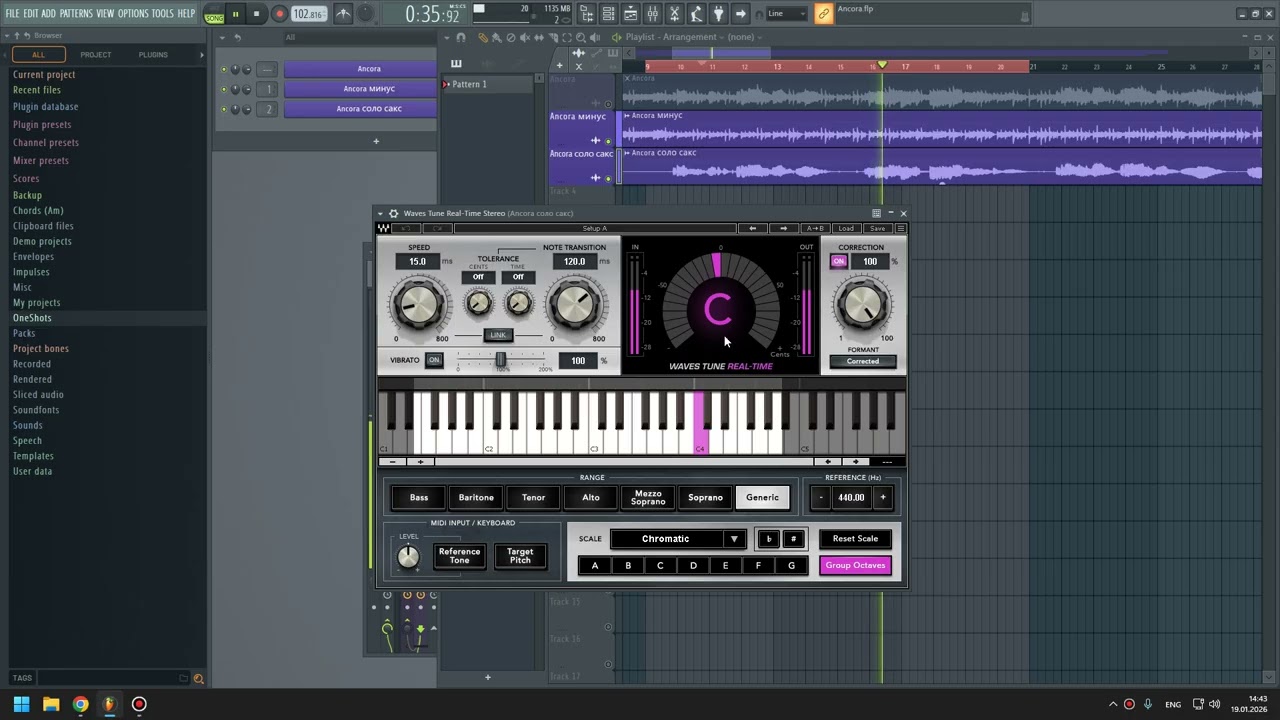Select the Soprano range button
Screen dimensions: 1280x720
tap(705, 498)
